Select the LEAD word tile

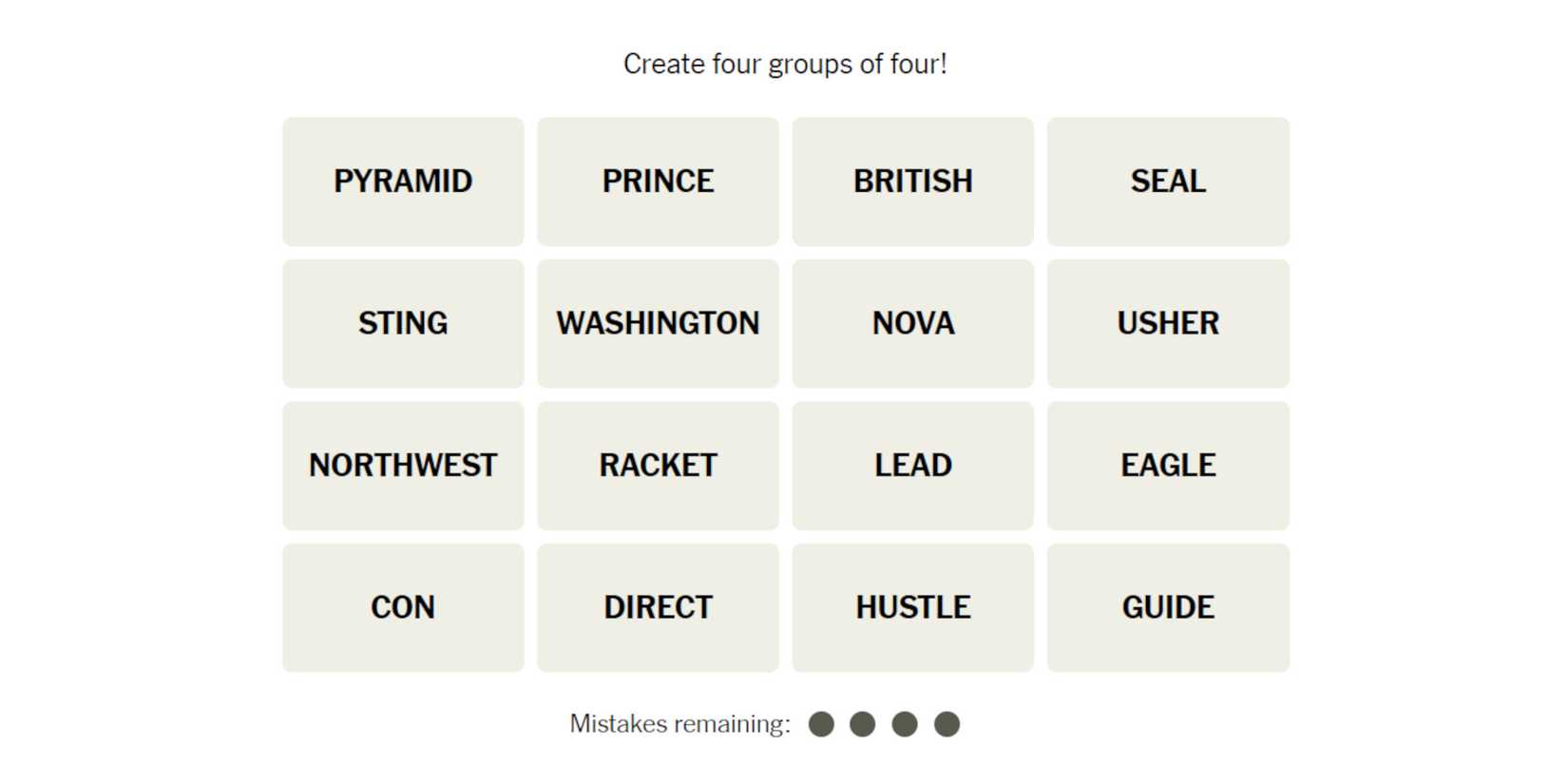pyautogui.click(x=912, y=466)
